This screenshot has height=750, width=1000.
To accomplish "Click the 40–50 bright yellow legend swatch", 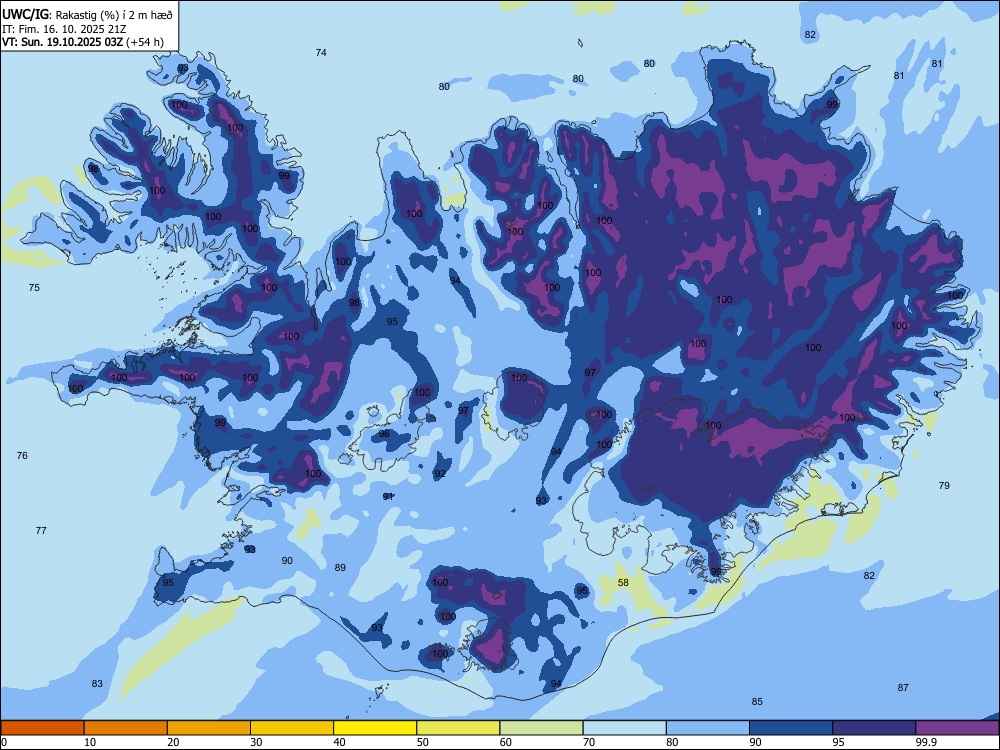I will tap(375, 728).
